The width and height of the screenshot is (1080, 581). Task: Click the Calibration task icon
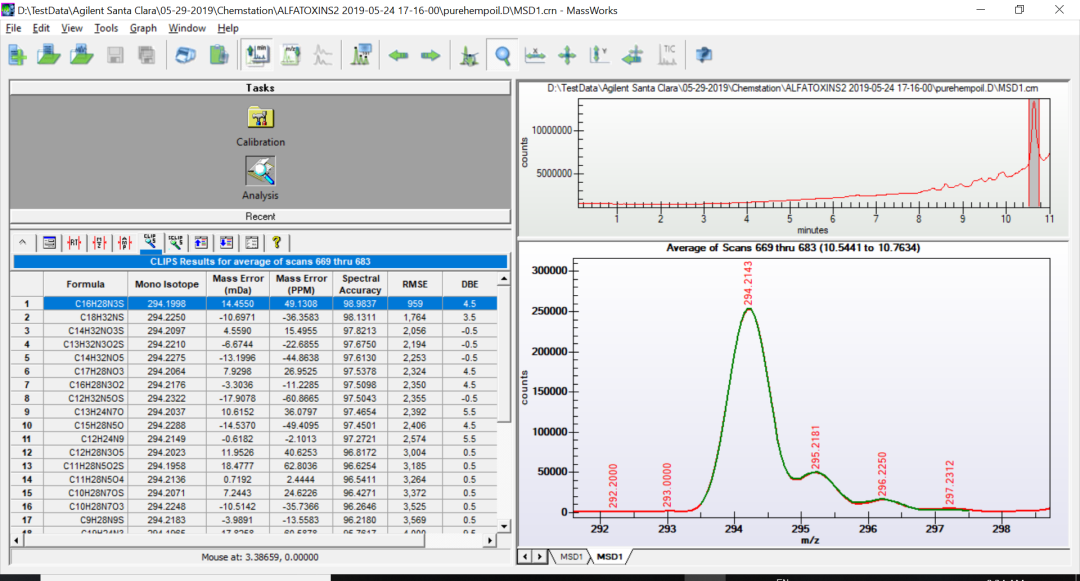click(260, 119)
